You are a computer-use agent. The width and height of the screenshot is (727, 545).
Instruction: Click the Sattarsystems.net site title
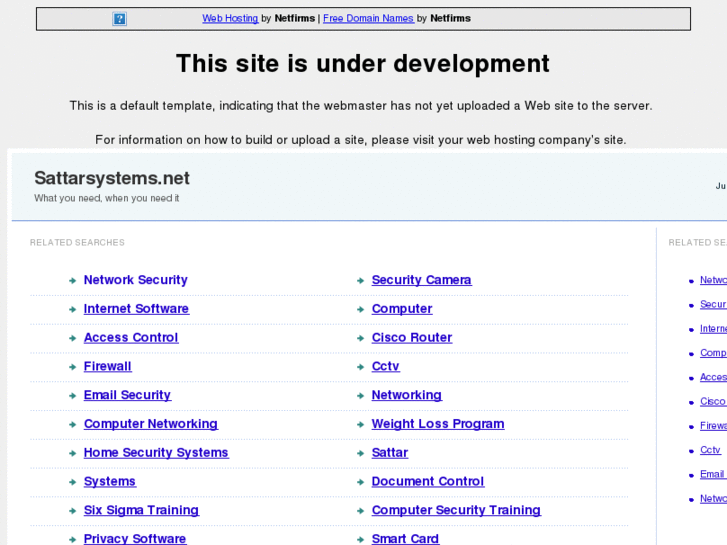112,178
